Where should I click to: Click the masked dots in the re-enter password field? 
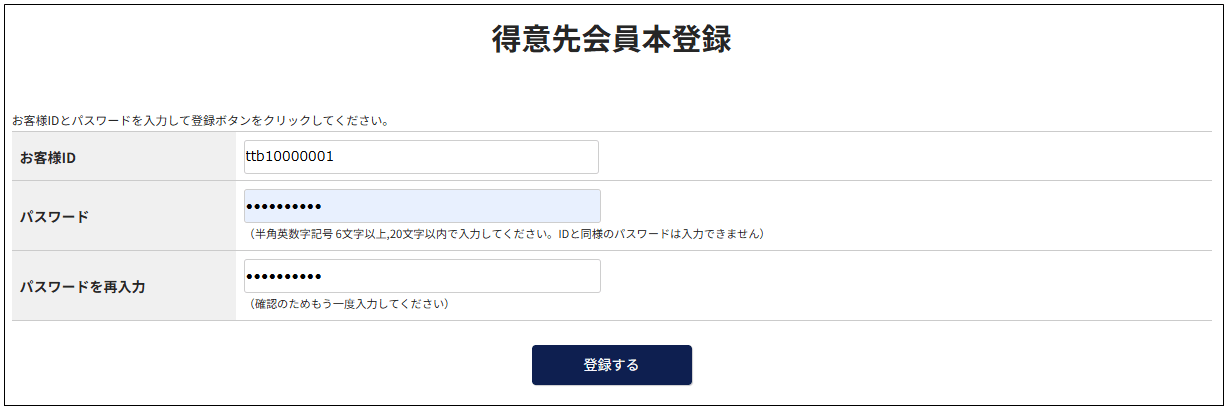284,277
